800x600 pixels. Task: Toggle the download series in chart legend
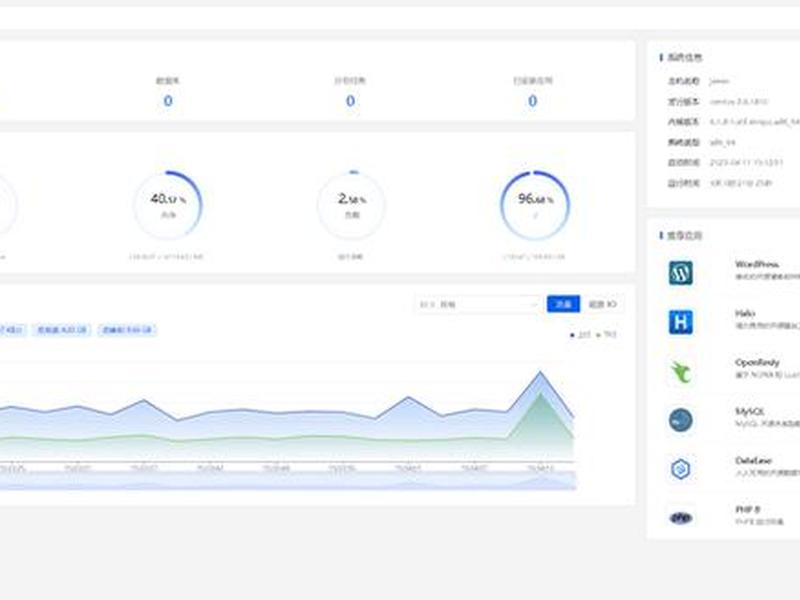606,335
